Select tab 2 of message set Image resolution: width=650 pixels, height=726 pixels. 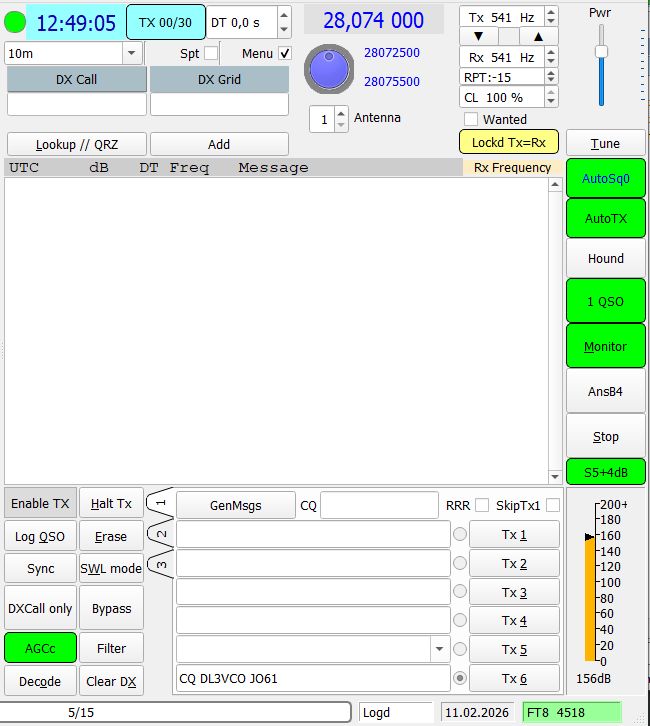click(x=160, y=535)
